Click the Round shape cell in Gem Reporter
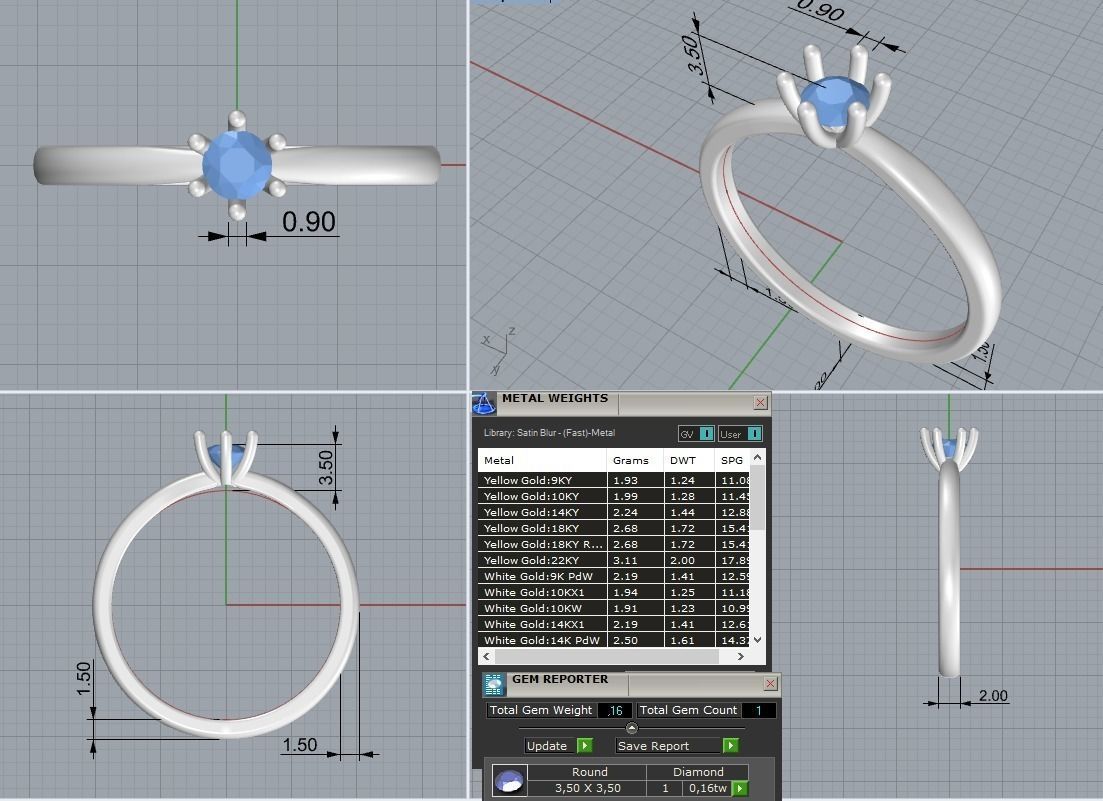1103x801 pixels. [x=589, y=772]
